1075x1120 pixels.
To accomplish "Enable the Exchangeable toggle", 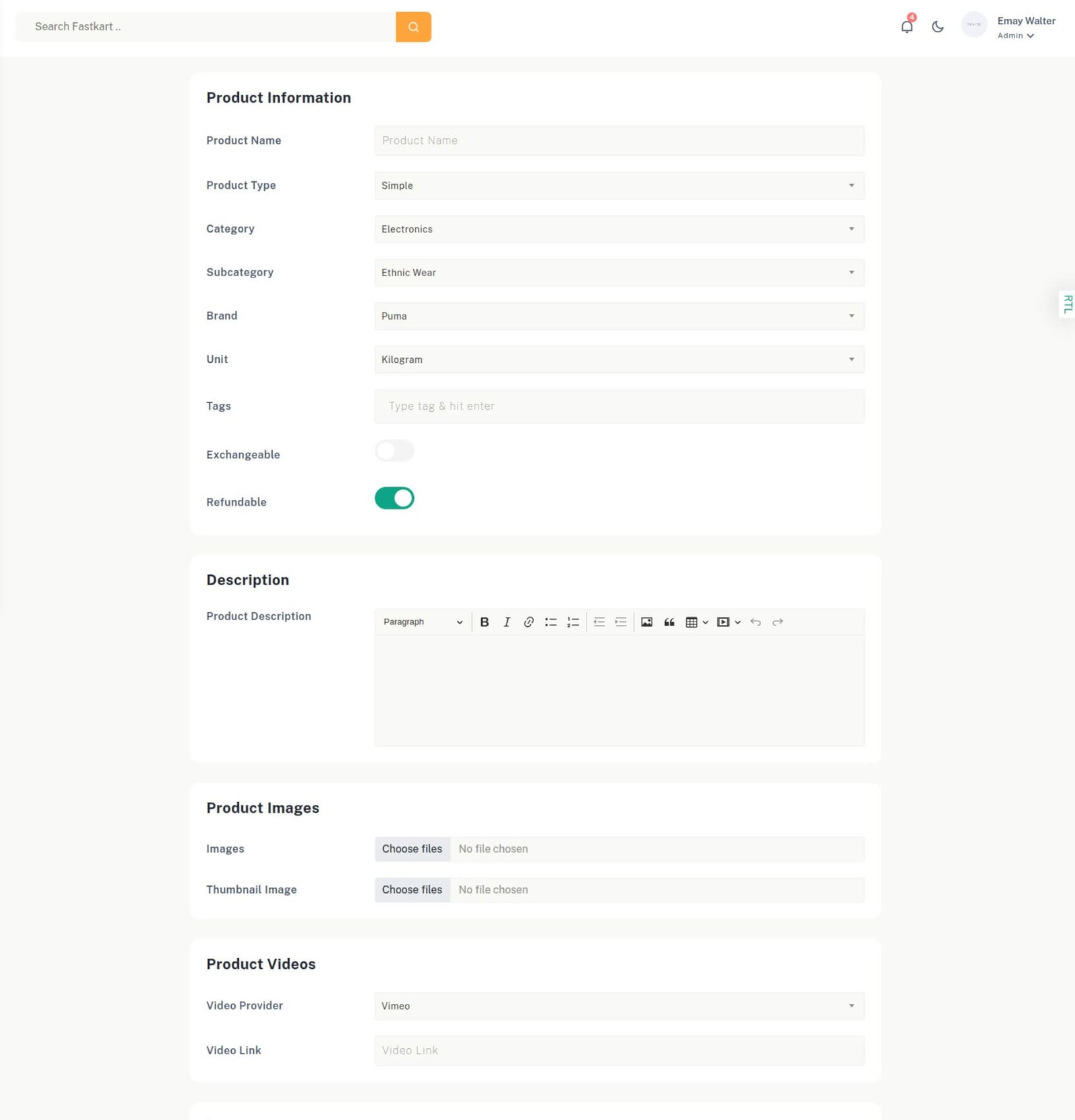I will point(394,451).
